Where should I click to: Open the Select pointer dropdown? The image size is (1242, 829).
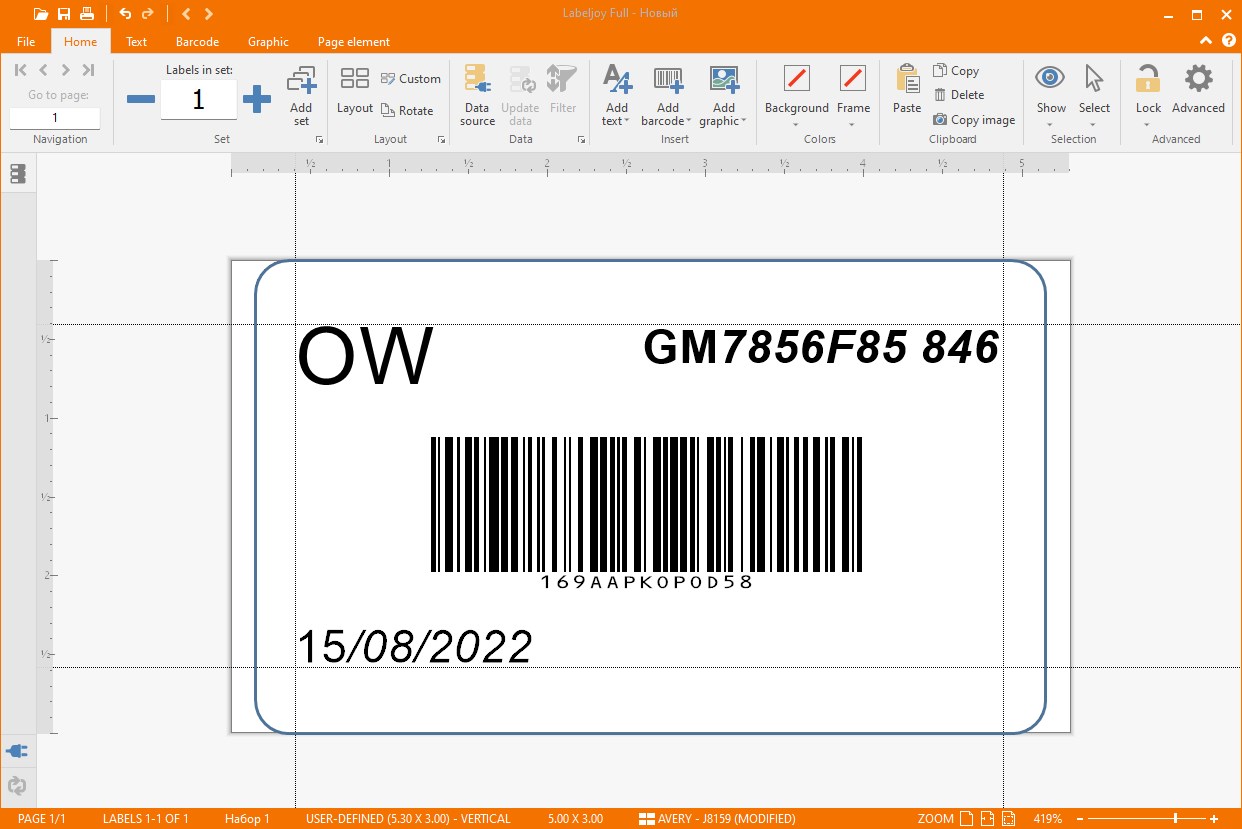(x=1094, y=96)
